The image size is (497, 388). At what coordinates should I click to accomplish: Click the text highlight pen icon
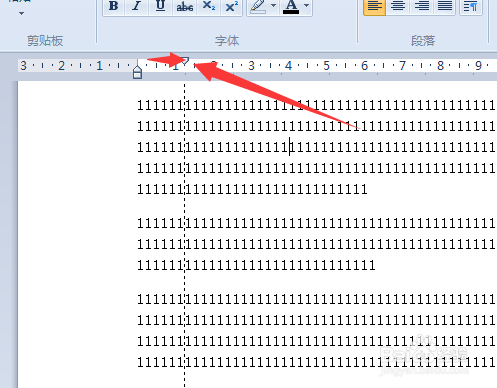(258, 6)
